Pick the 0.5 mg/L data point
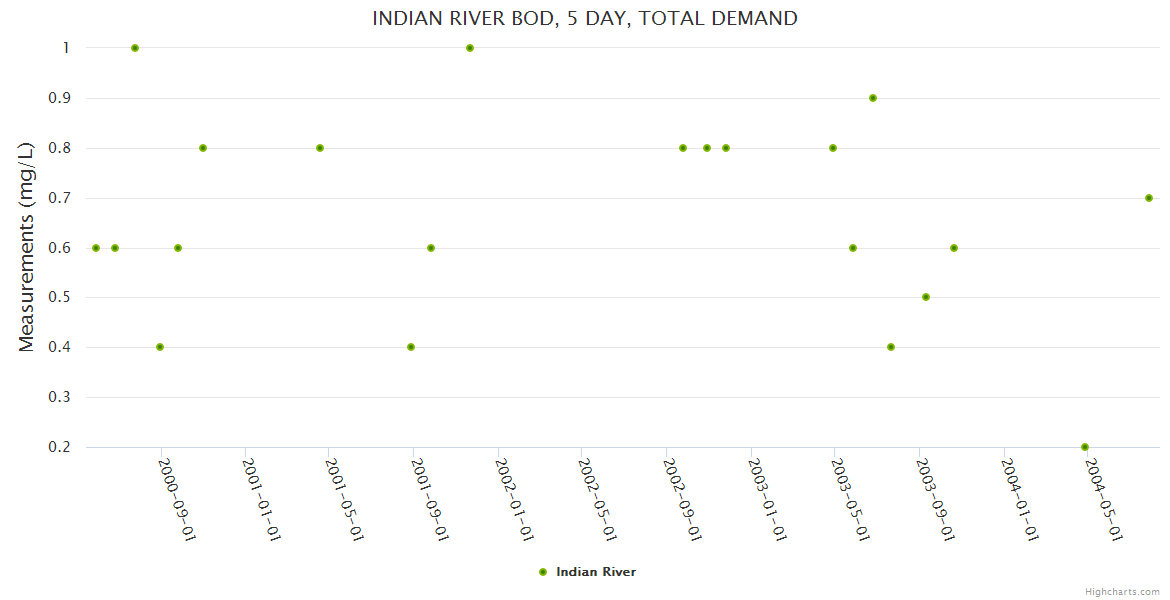This screenshot has height=600, width=1170. (926, 297)
